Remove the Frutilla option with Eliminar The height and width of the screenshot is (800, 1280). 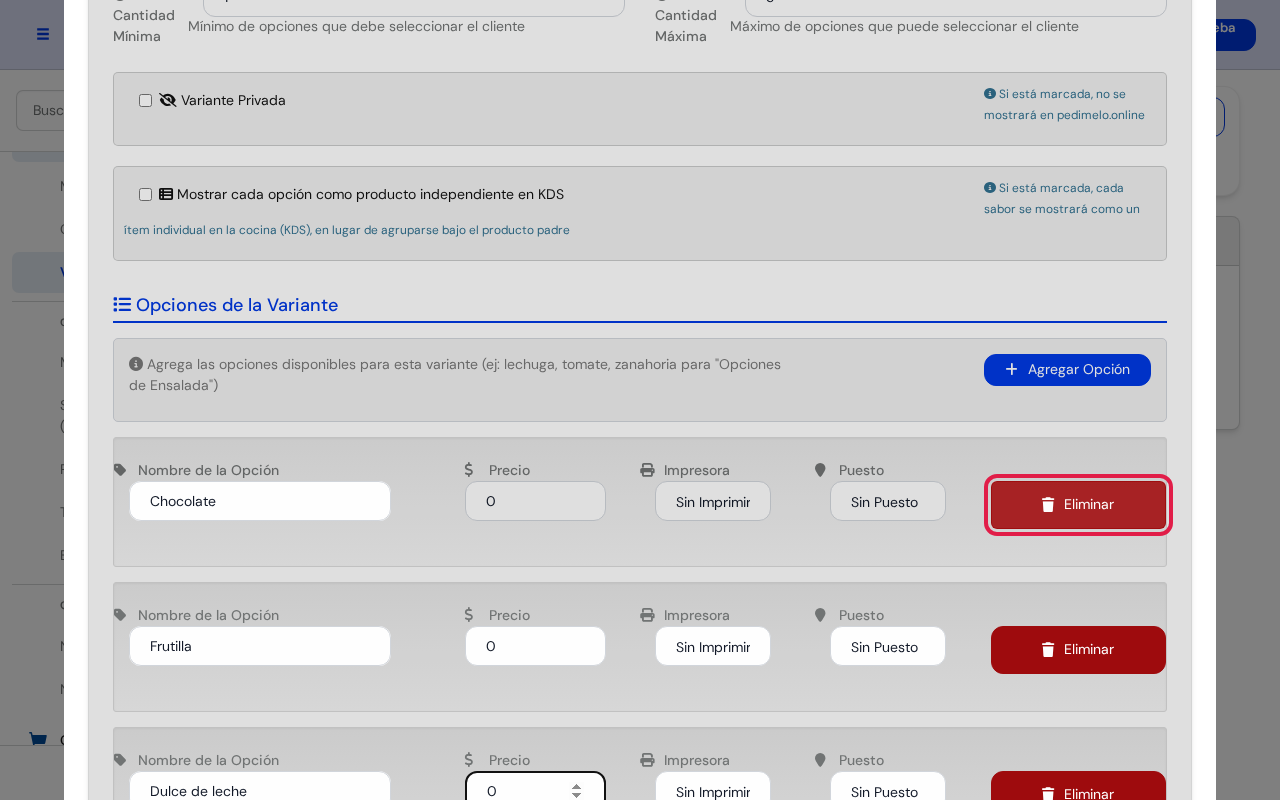point(1078,650)
